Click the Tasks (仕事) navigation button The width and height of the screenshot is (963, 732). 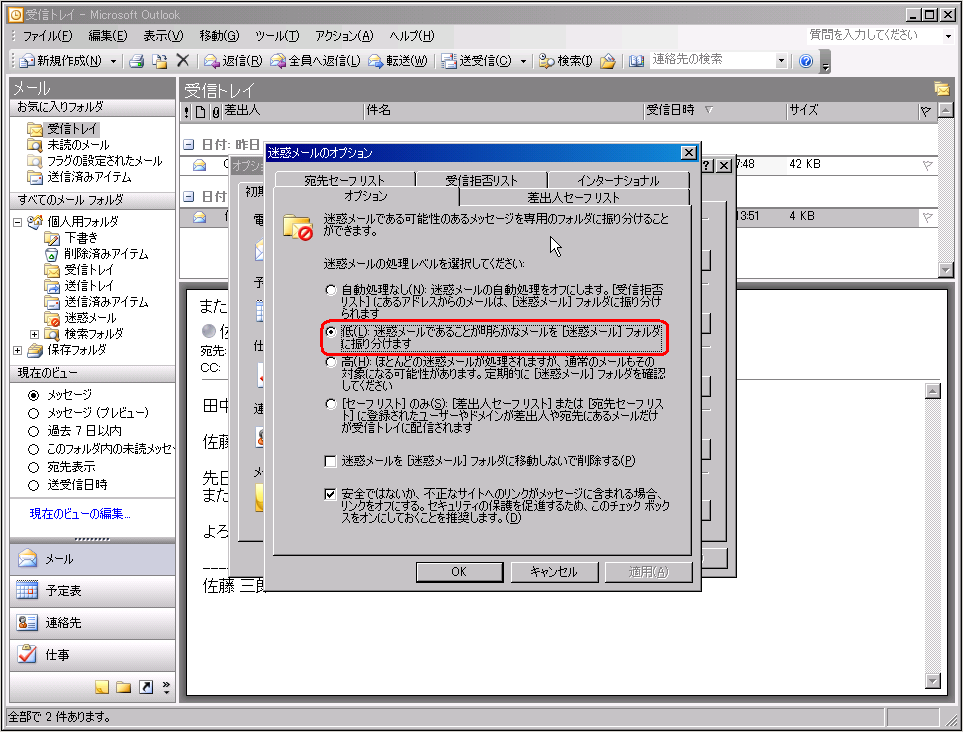click(x=92, y=655)
